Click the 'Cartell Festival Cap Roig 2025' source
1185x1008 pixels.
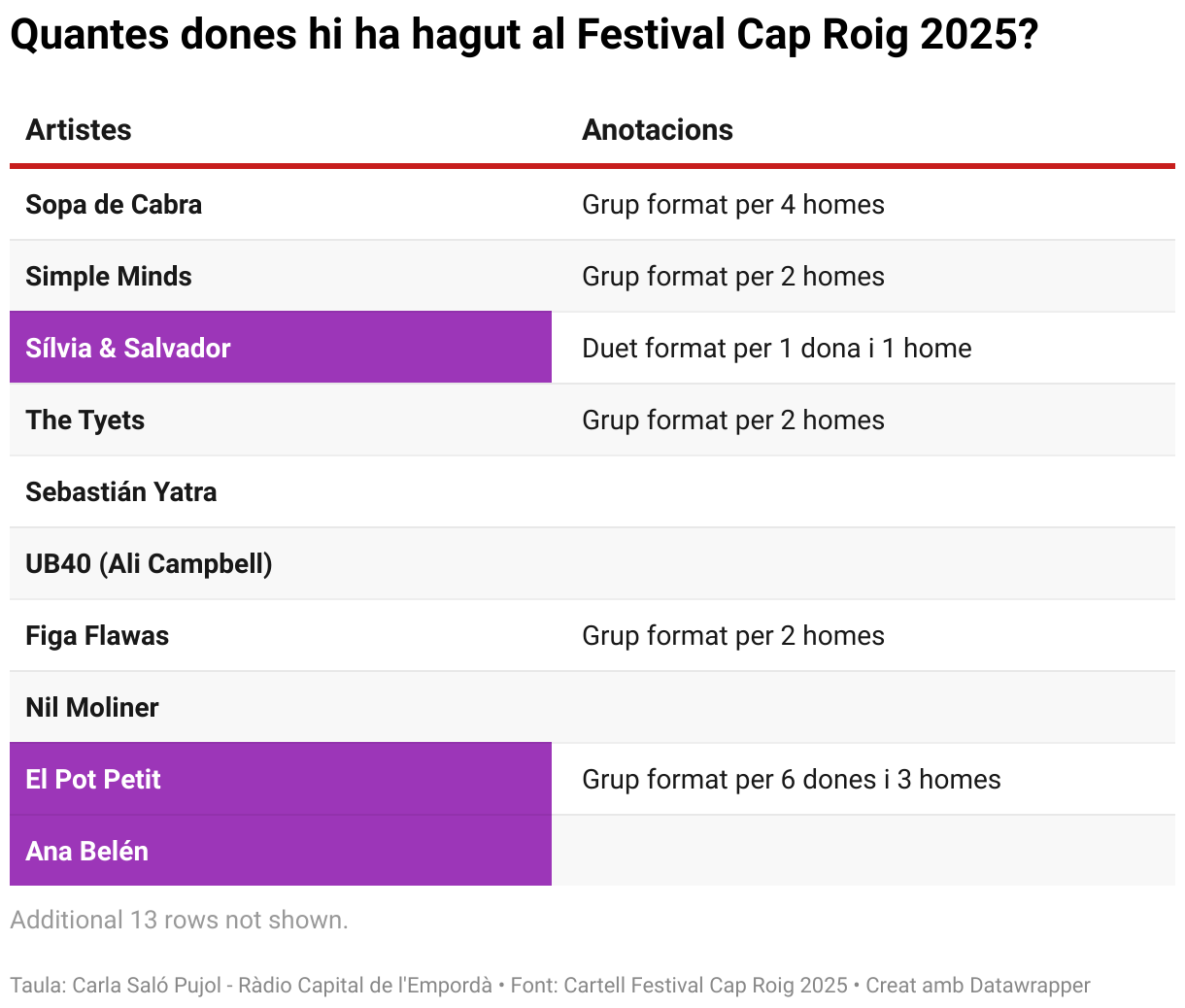pos(706,985)
